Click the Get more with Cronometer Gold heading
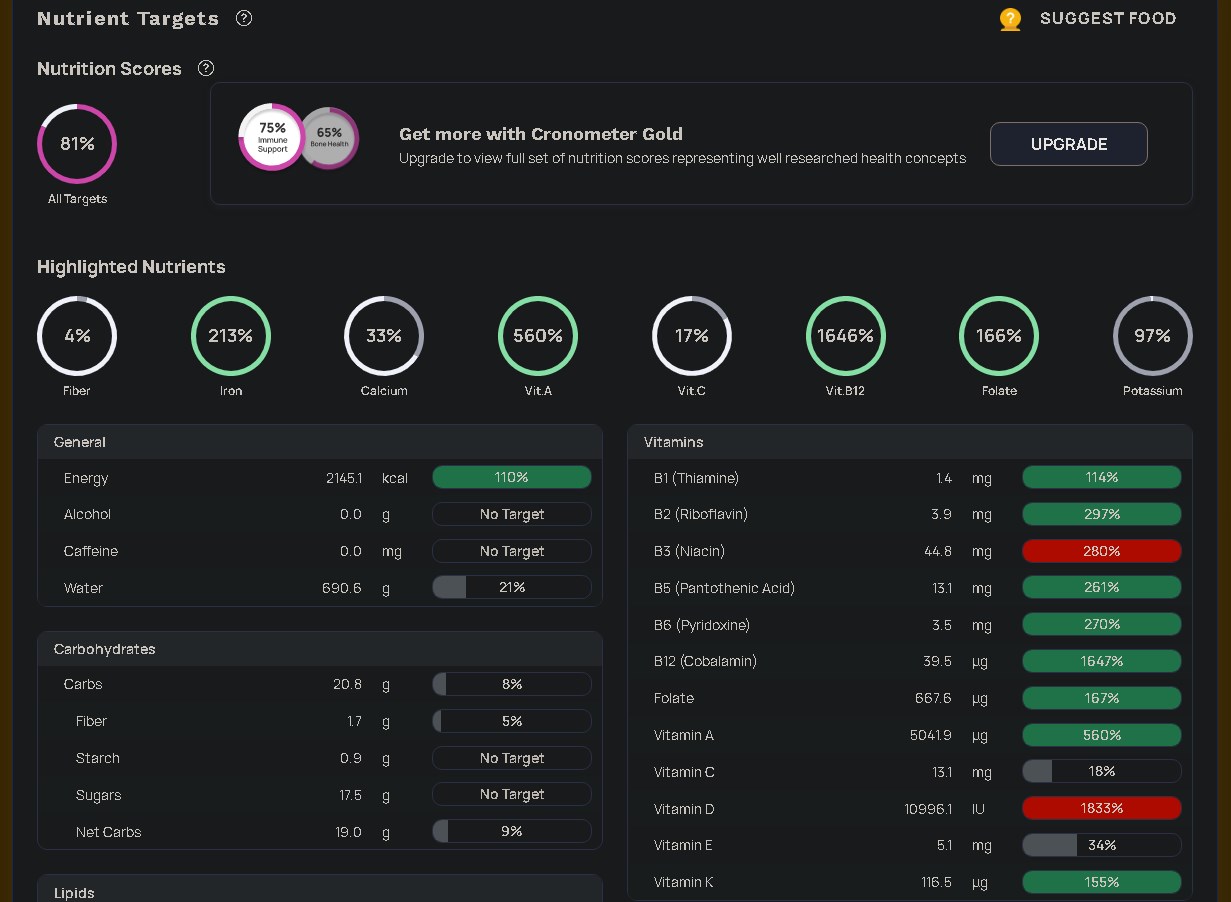1231x902 pixels. click(541, 134)
